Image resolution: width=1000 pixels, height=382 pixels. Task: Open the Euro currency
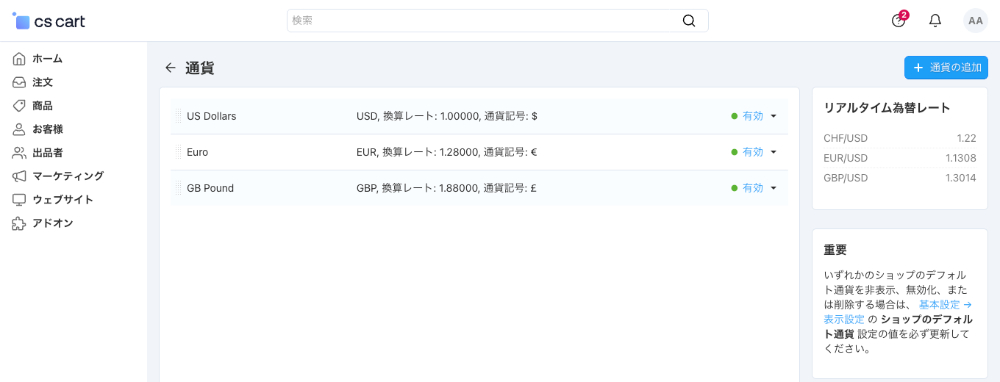tap(197, 152)
